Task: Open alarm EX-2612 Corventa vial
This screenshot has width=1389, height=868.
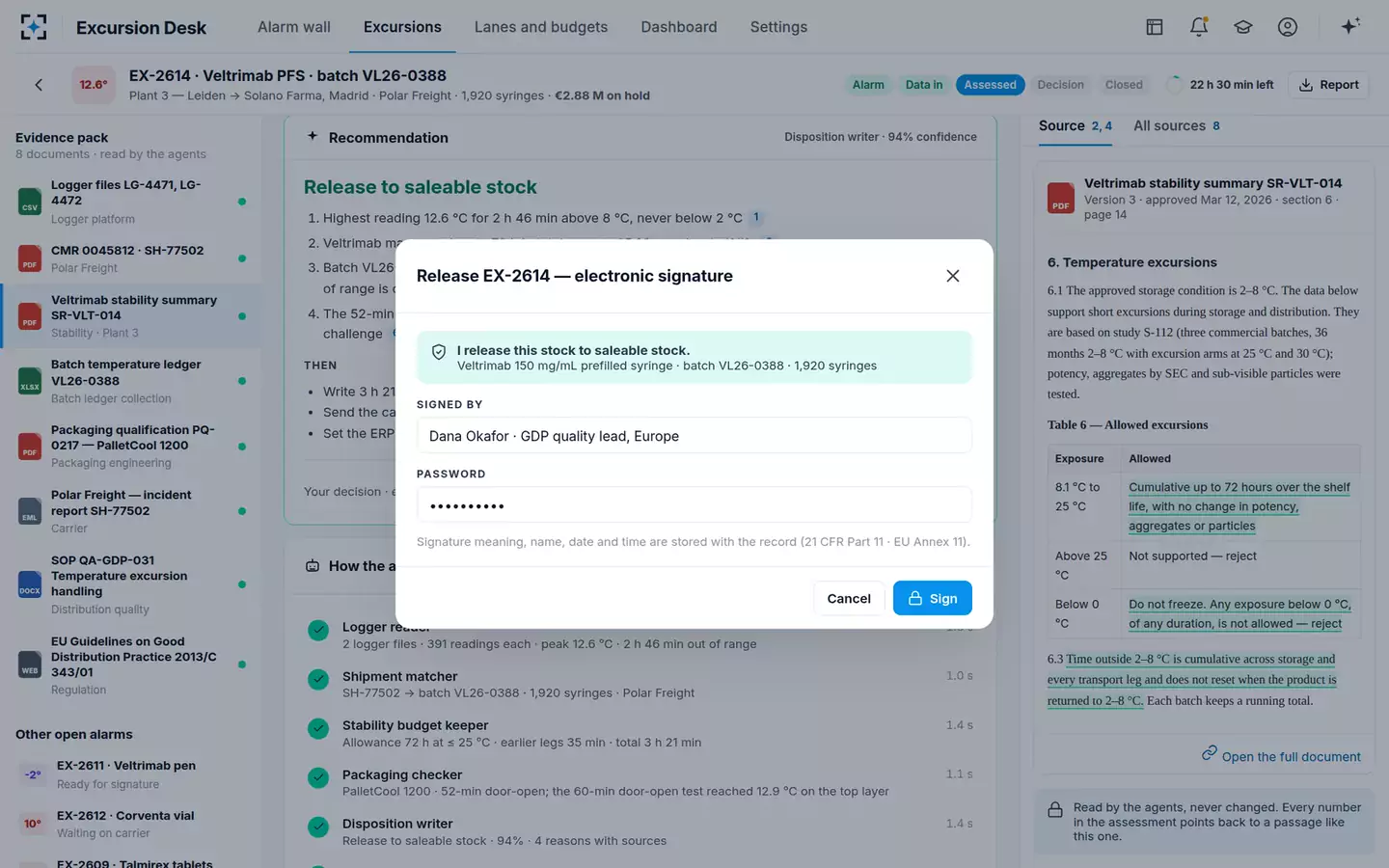Action: click(x=130, y=825)
